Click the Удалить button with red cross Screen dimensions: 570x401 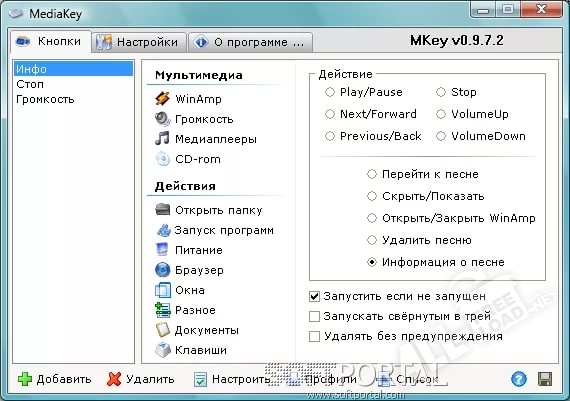[x=141, y=379]
